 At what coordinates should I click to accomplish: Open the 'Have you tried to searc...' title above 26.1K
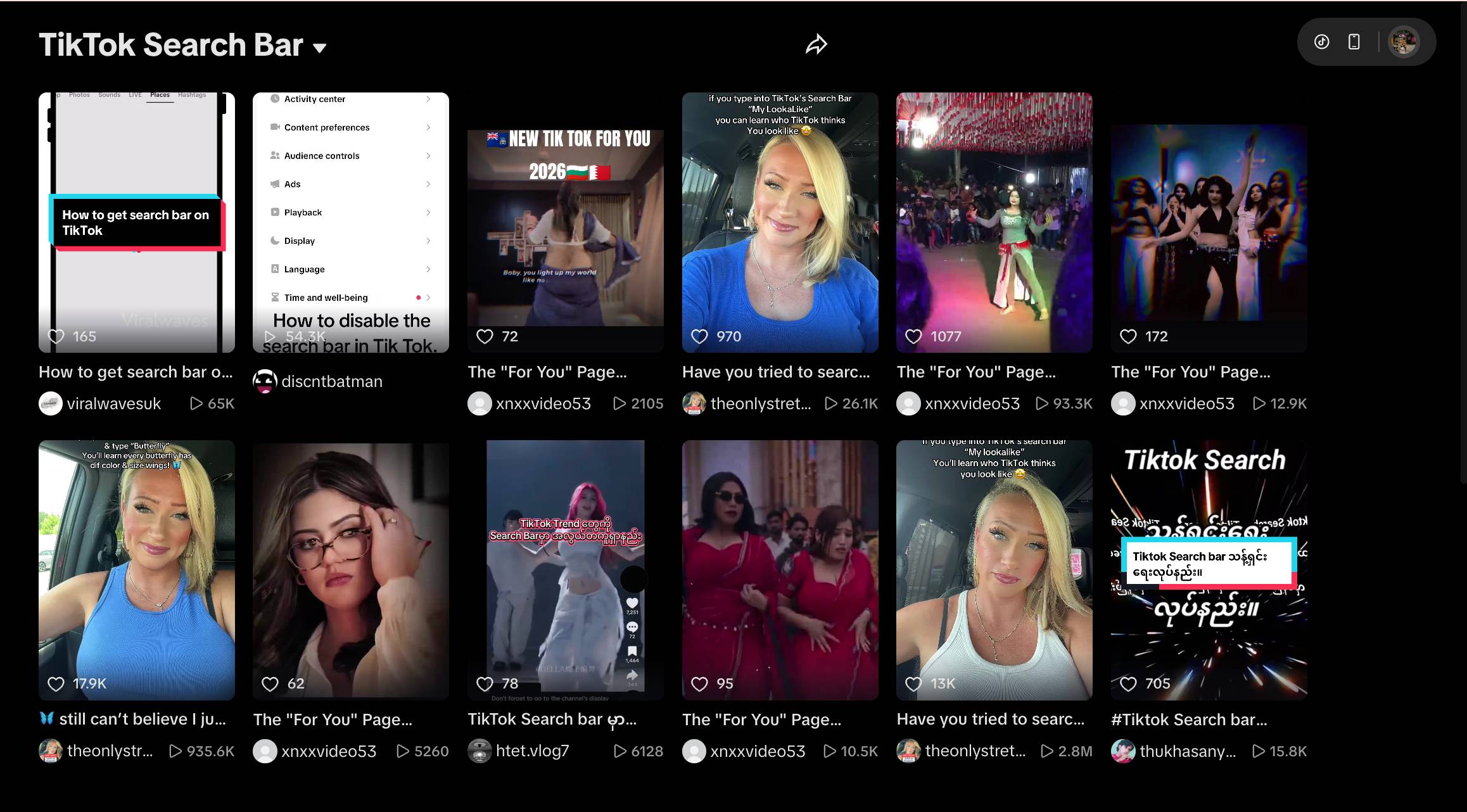tap(776, 372)
